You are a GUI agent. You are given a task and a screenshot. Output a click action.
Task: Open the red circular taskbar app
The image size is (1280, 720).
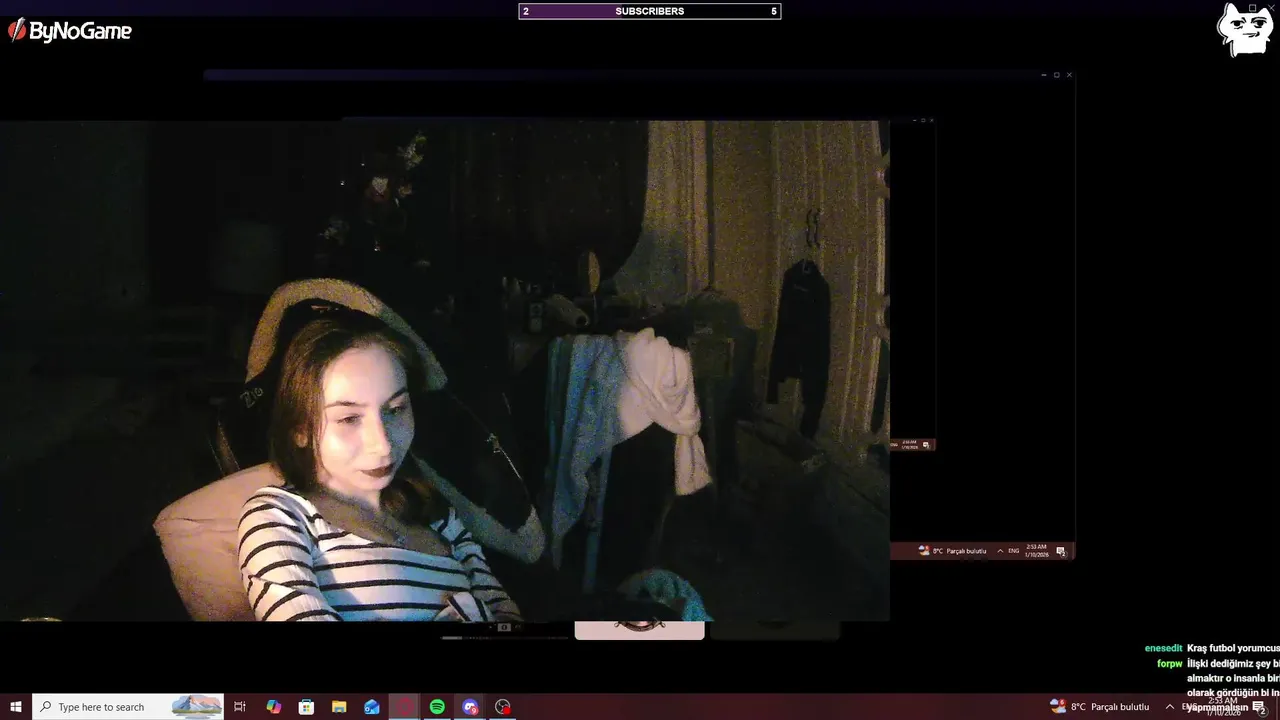click(405, 707)
